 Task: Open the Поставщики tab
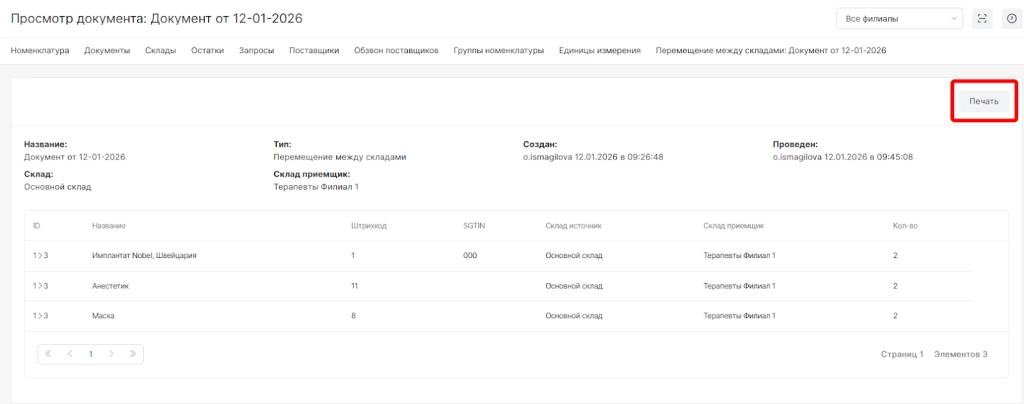[x=314, y=50]
